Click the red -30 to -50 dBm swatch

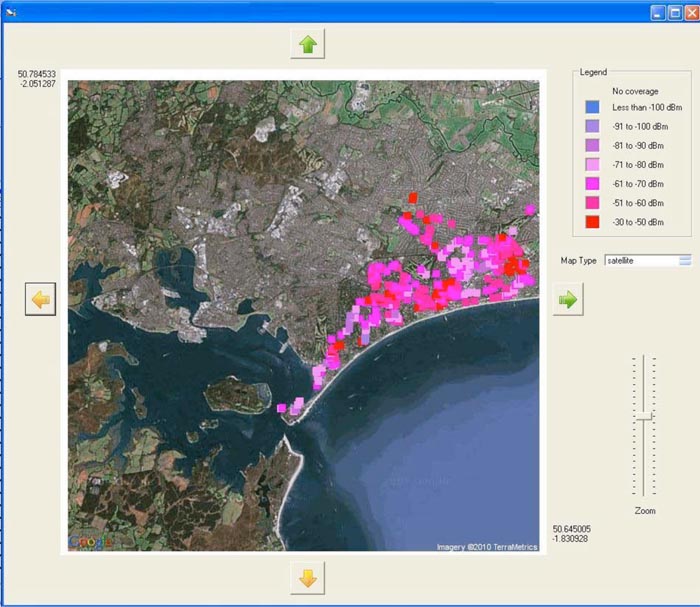pos(592,222)
